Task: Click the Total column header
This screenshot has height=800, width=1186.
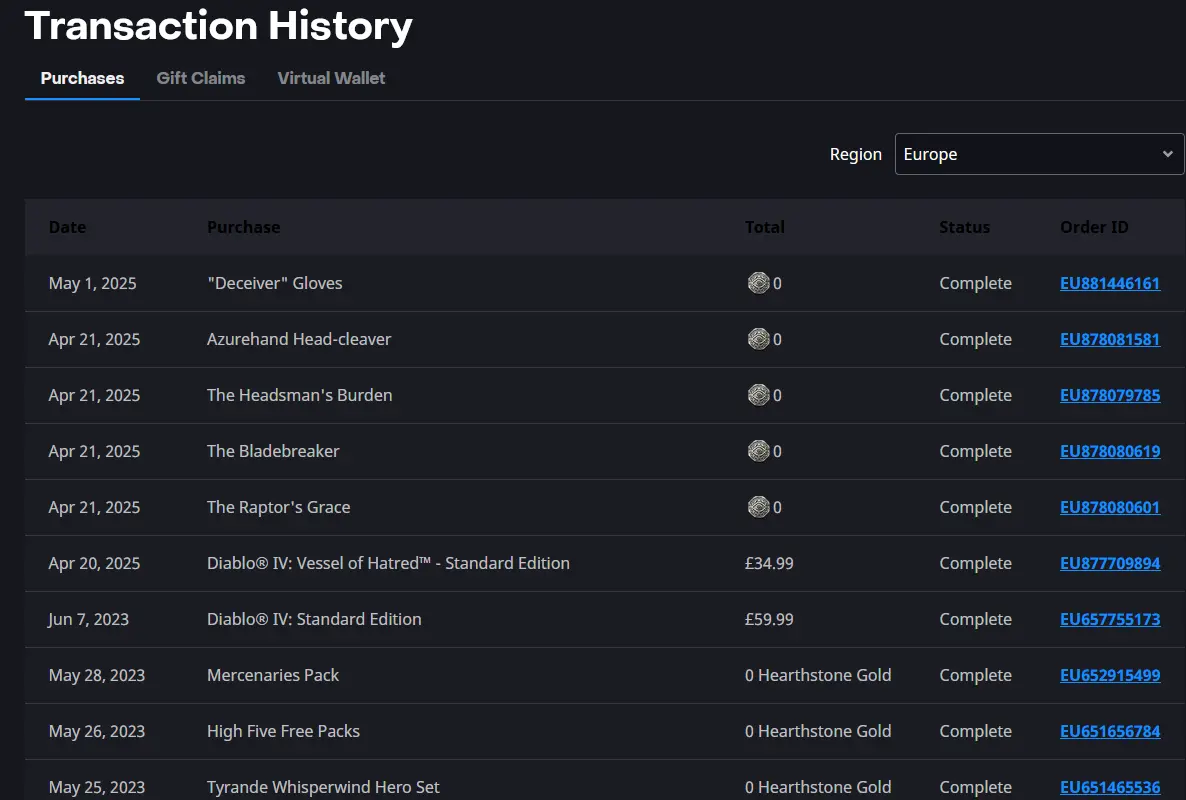Action: pos(764,227)
